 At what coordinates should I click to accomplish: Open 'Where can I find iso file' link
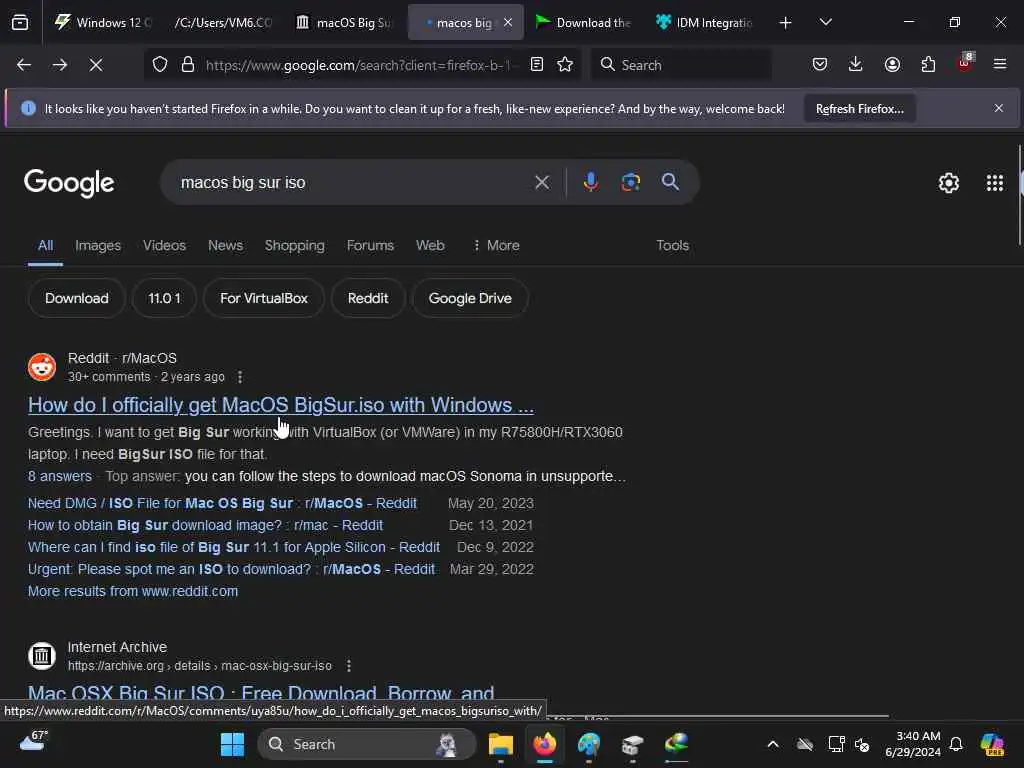point(234,547)
